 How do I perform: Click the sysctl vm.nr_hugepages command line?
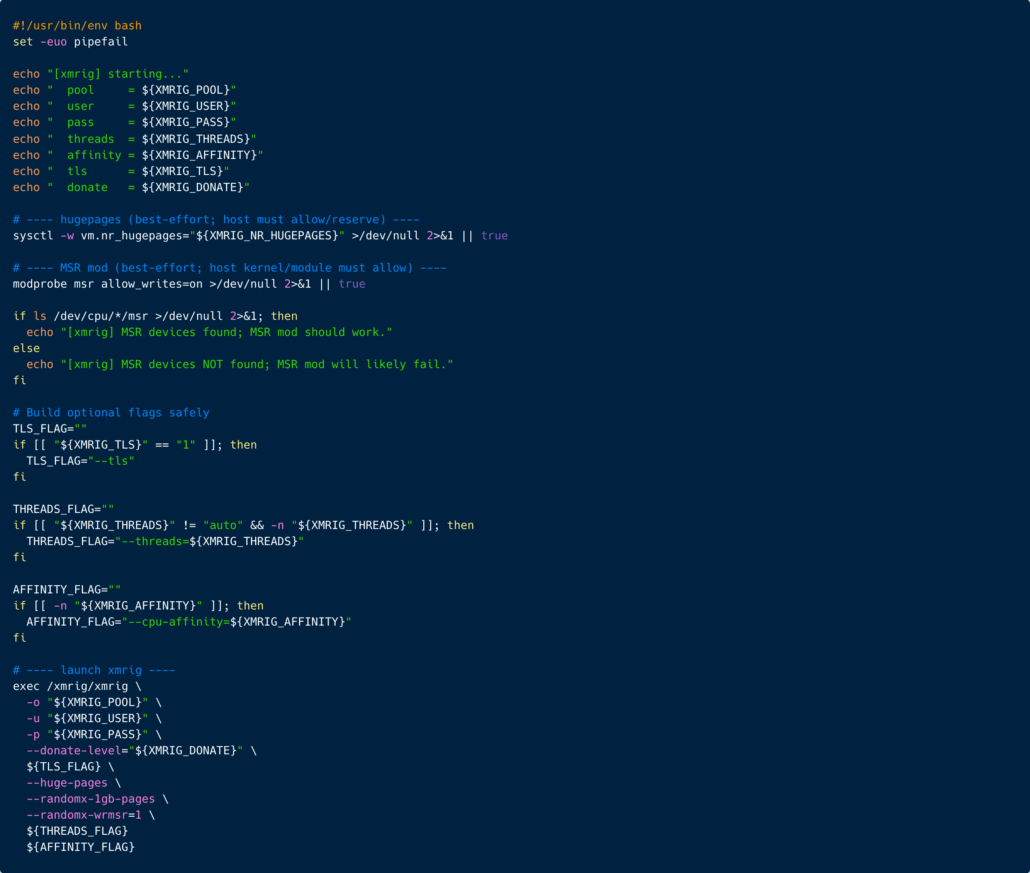coord(260,236)
